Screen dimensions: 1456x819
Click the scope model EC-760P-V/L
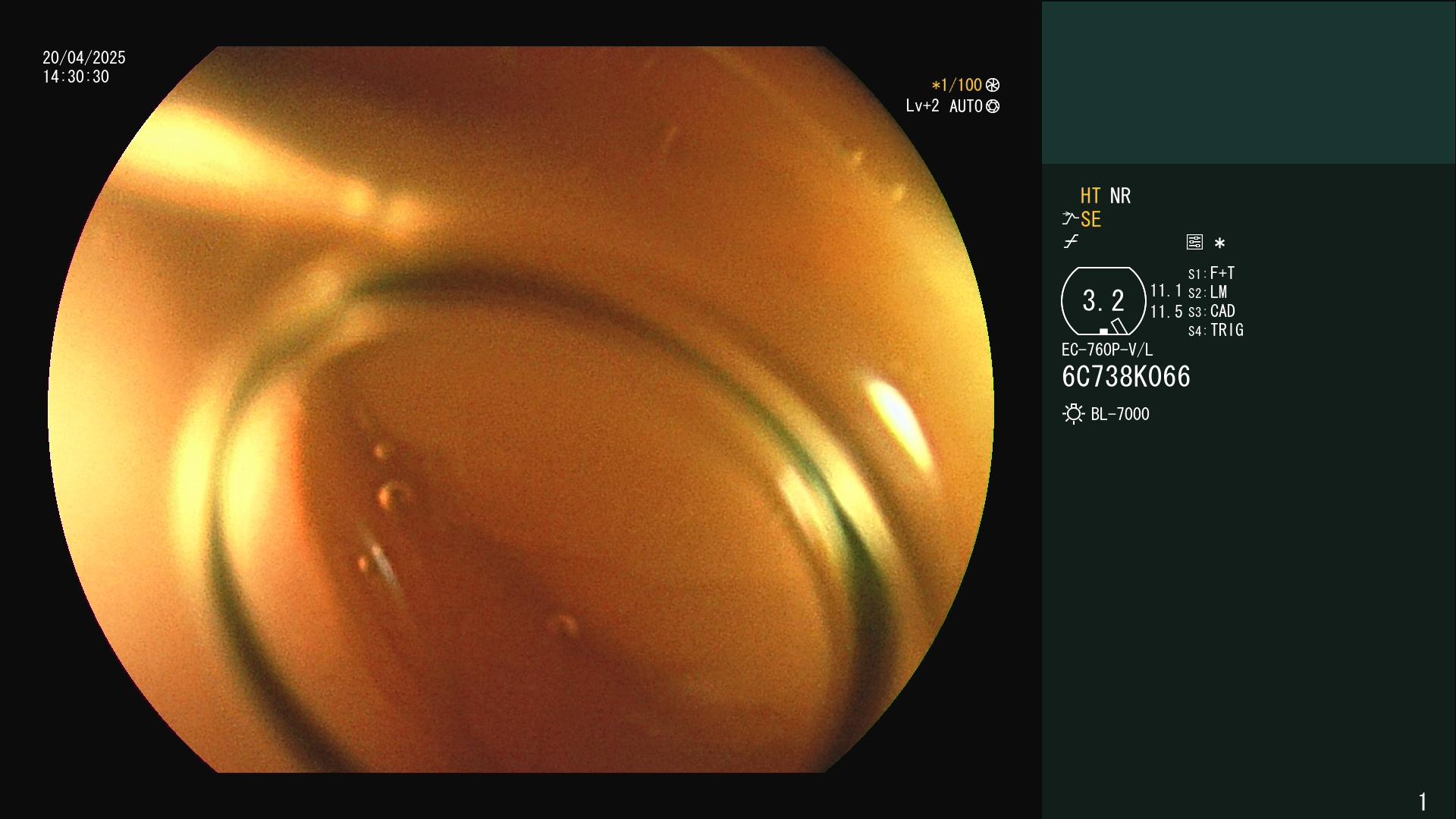tap(1107, 350)
